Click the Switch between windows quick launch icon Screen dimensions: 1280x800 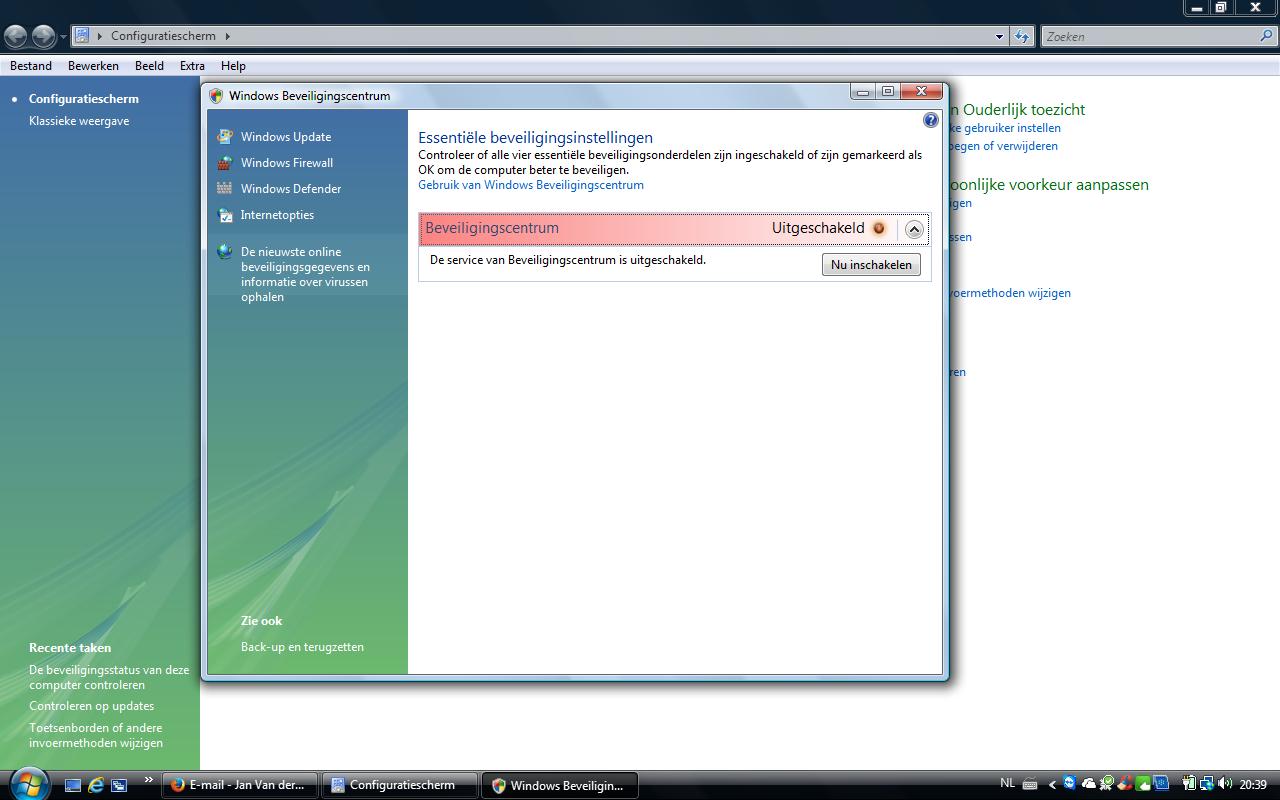pos(119,785)
